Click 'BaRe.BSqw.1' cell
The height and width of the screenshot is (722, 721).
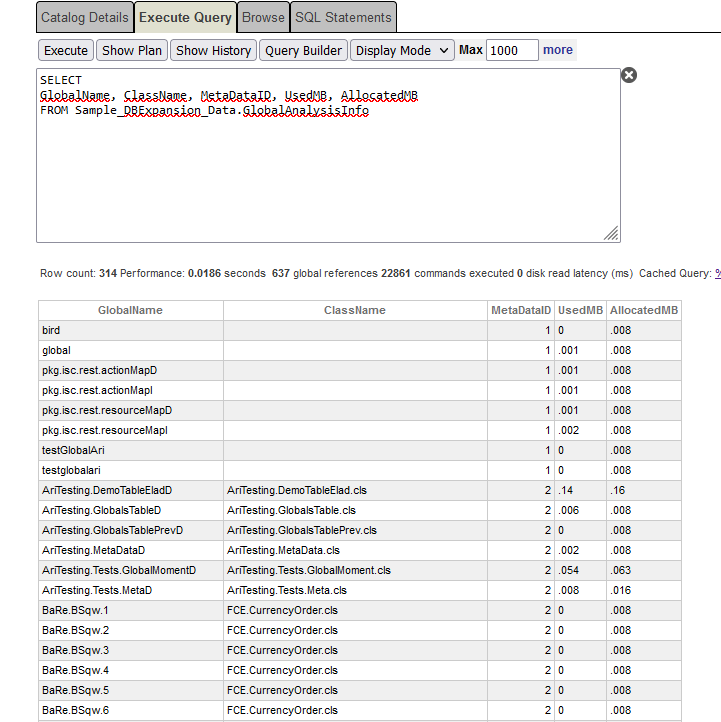[130, 611]
